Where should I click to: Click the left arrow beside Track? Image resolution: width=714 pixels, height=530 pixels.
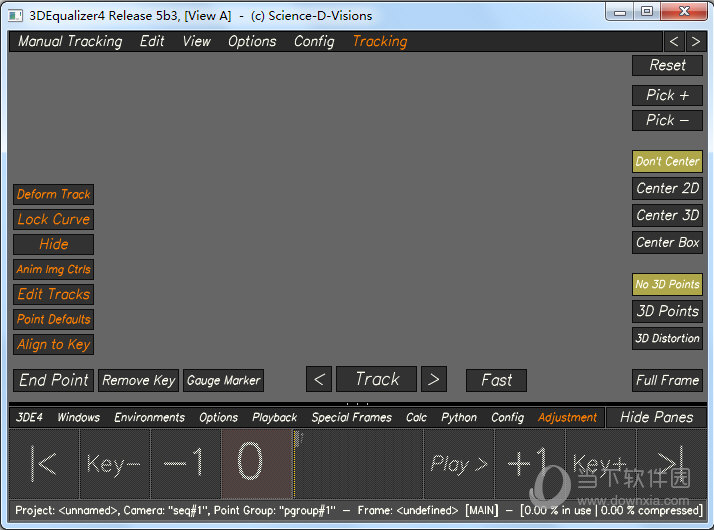[318, 380]
